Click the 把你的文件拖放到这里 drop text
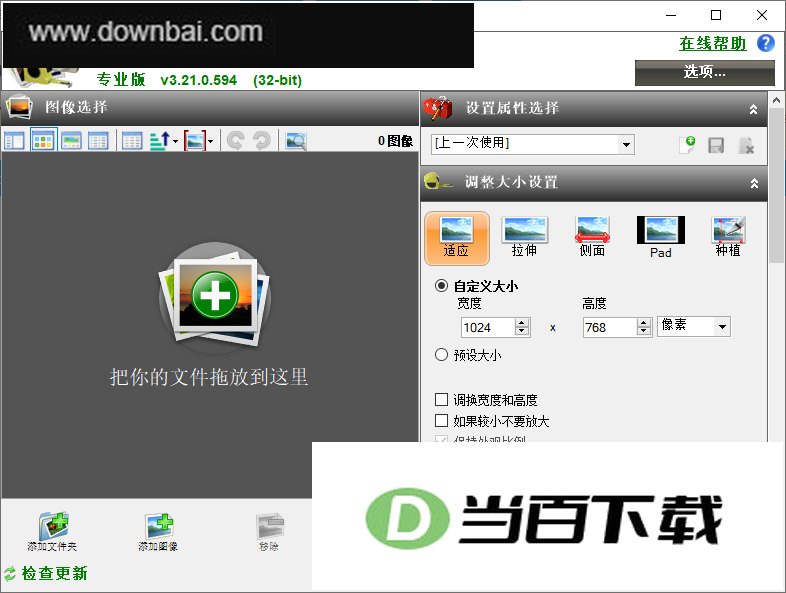This screenshot has height=593, width=786. 209,377
